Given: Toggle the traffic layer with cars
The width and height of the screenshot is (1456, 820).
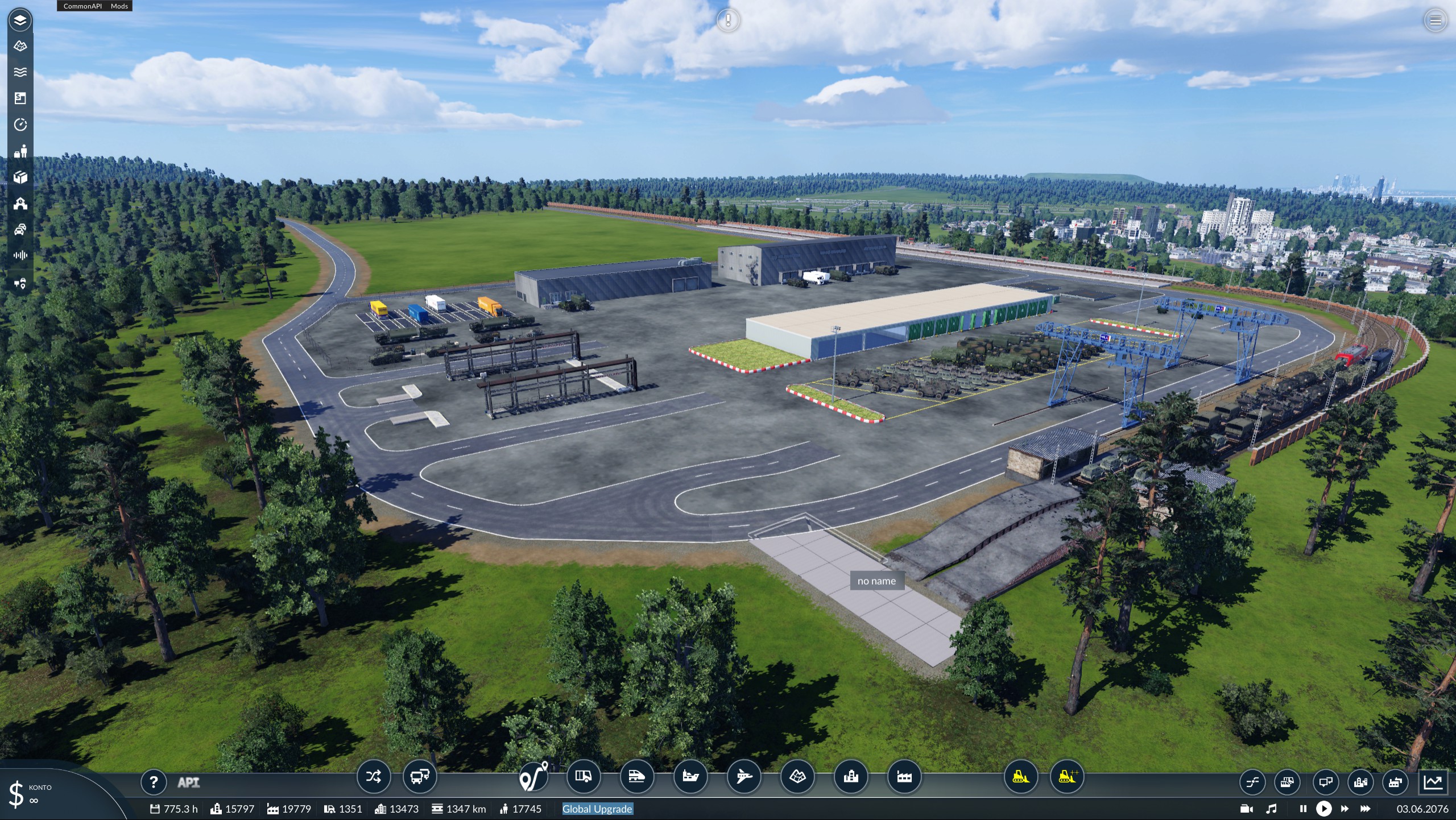Looking at the screenshot, I should click(20, 229).
